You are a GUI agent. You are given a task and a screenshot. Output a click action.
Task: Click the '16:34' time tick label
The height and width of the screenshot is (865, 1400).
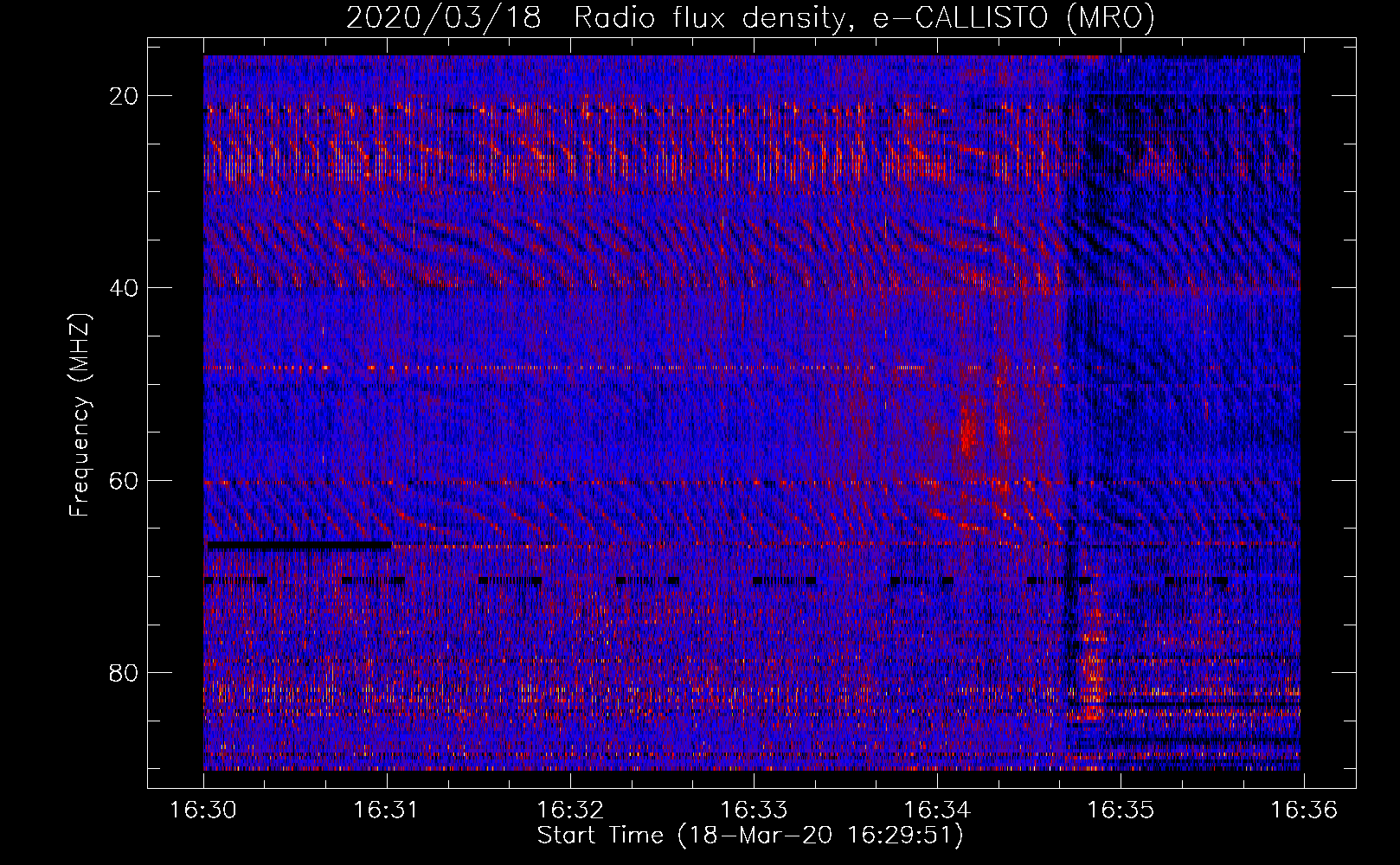pyautogui.click(x=937, y=811)
